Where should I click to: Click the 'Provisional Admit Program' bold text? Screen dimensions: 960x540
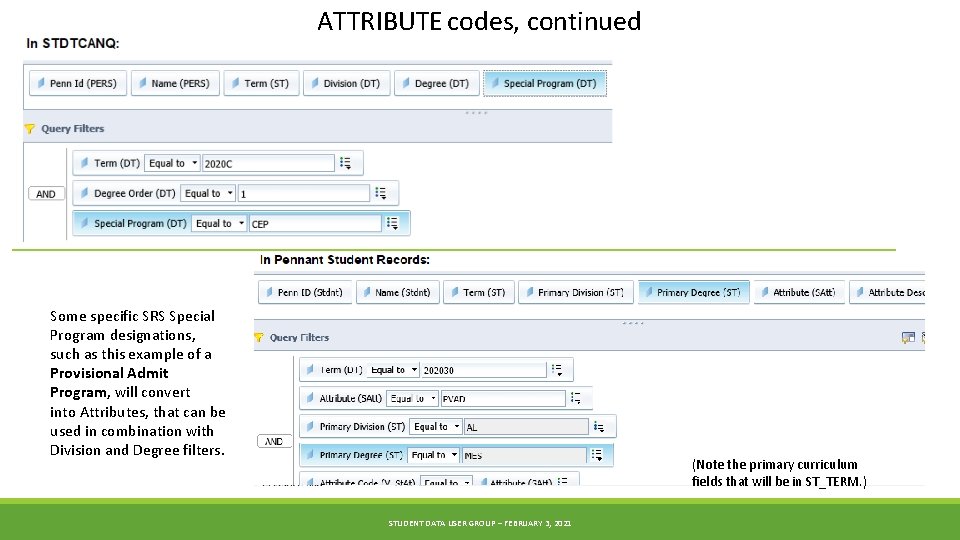click(x=109, y=383)
